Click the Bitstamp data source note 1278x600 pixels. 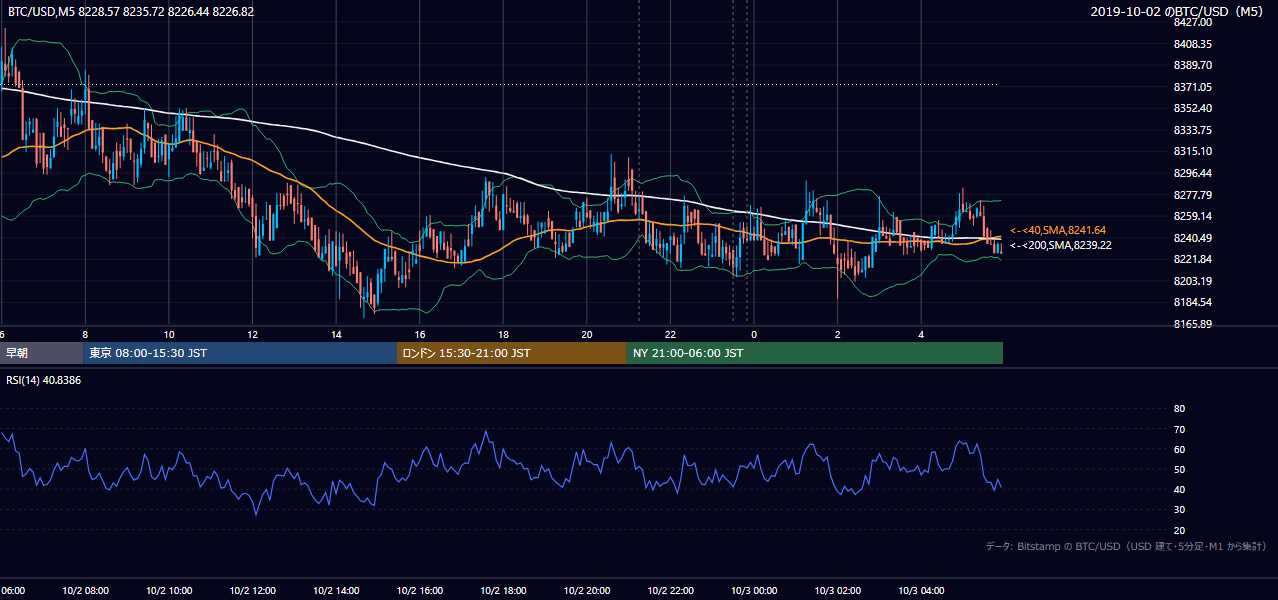(x=1126, y=546)
